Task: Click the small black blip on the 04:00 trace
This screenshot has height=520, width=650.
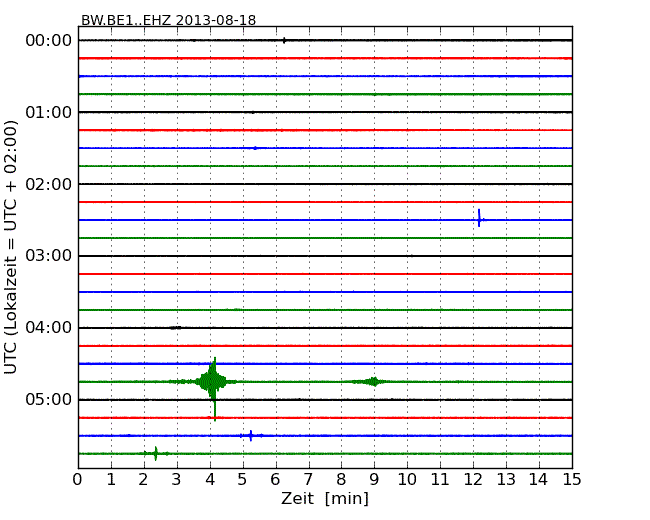Action: pos(176,328)
